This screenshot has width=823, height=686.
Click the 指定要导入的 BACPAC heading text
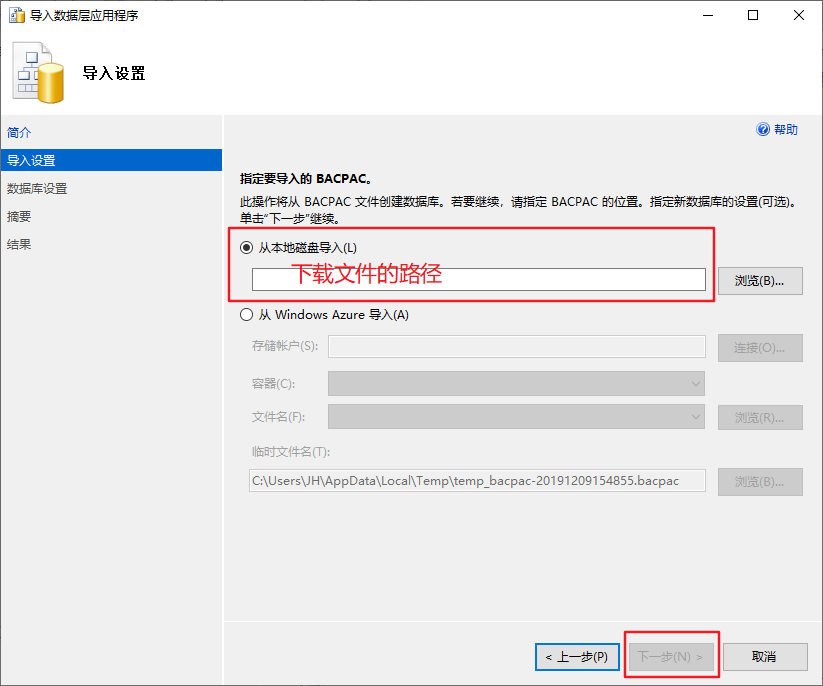(x=306, y=179)
